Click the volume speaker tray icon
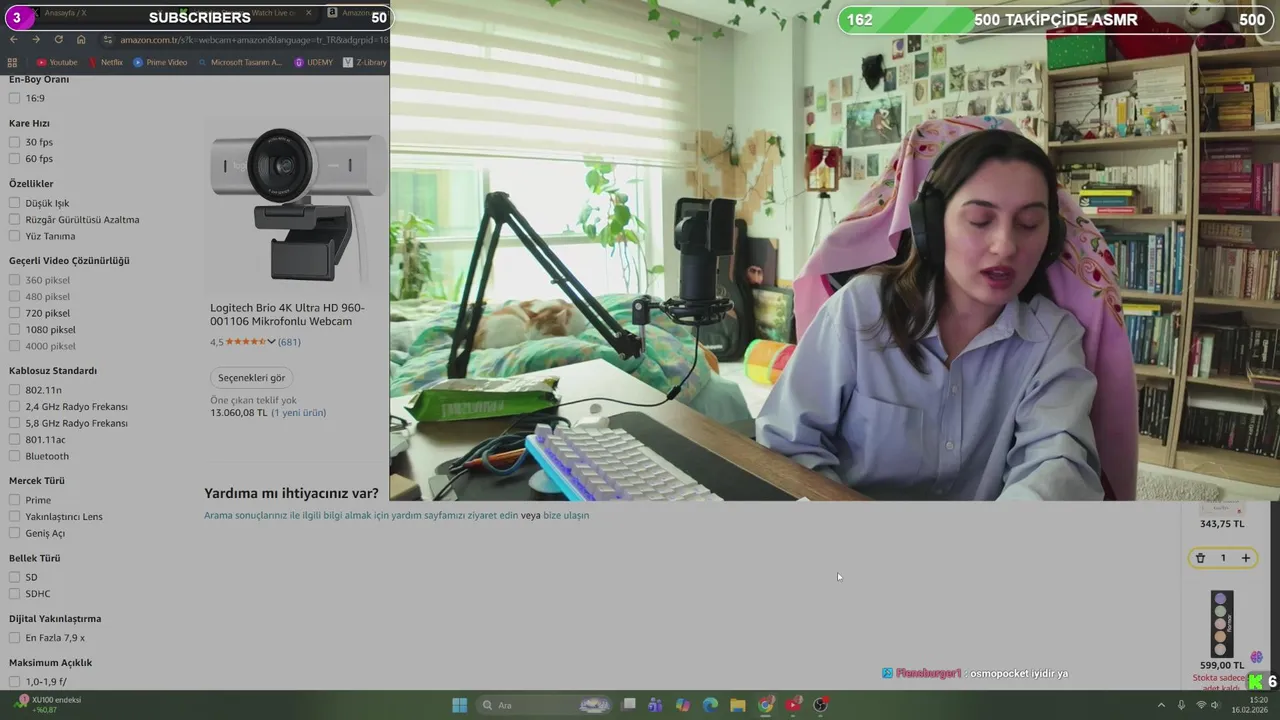1280x720 pixels. pyautogui.click(x=1216, y=705)
